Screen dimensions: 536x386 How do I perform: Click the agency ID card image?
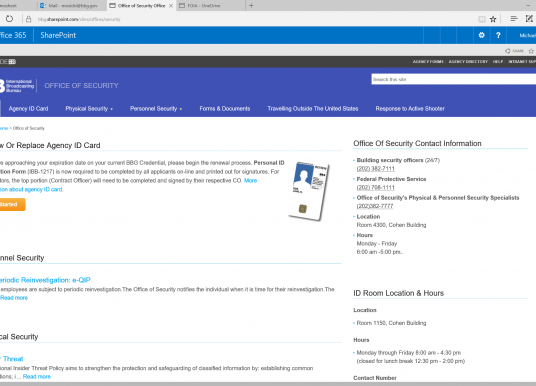[x=309, y=191]
